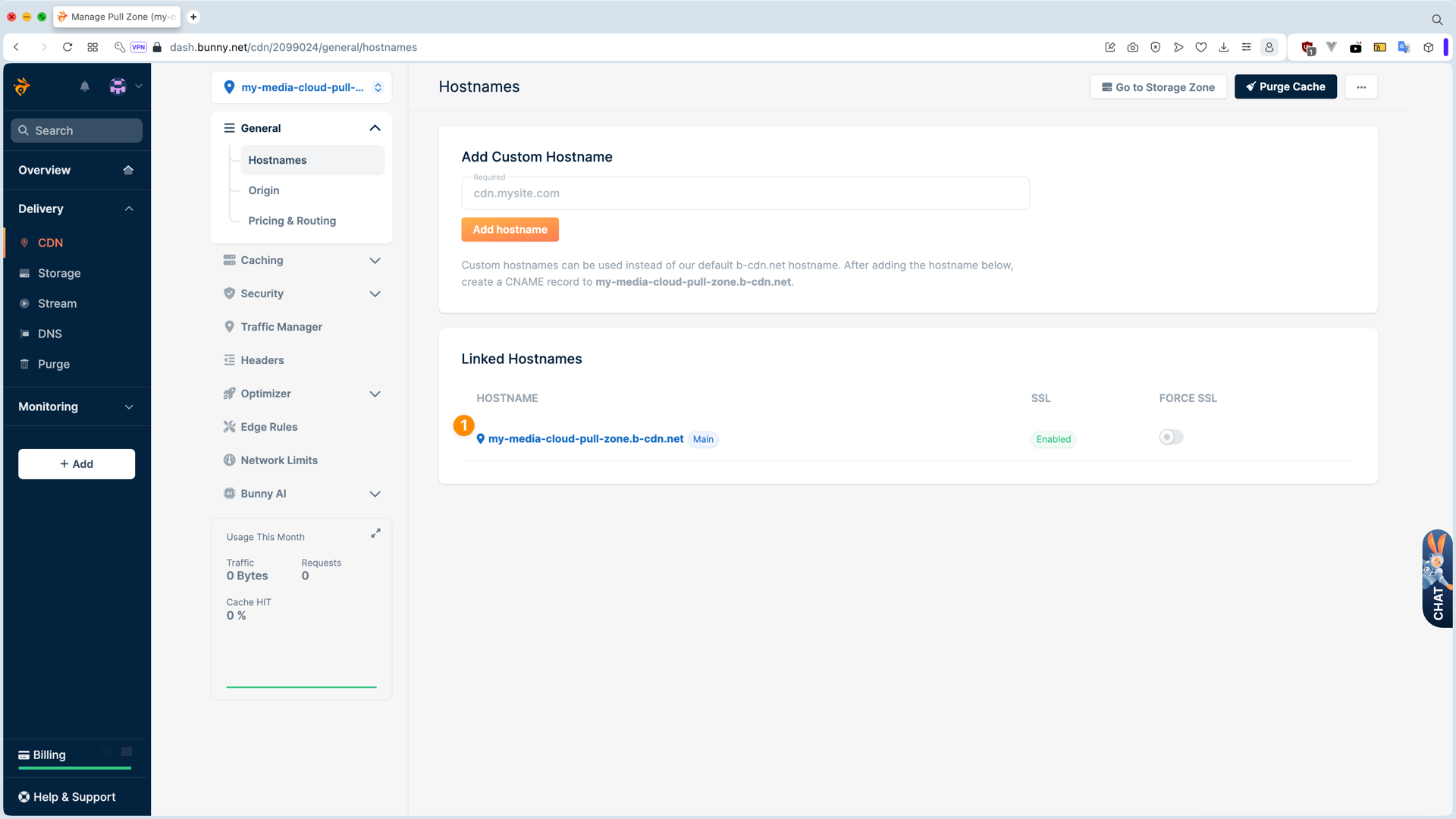Click the bunny.net logo icon
The height and width of the screenshot is (819, 1456).
click(23, 86)
